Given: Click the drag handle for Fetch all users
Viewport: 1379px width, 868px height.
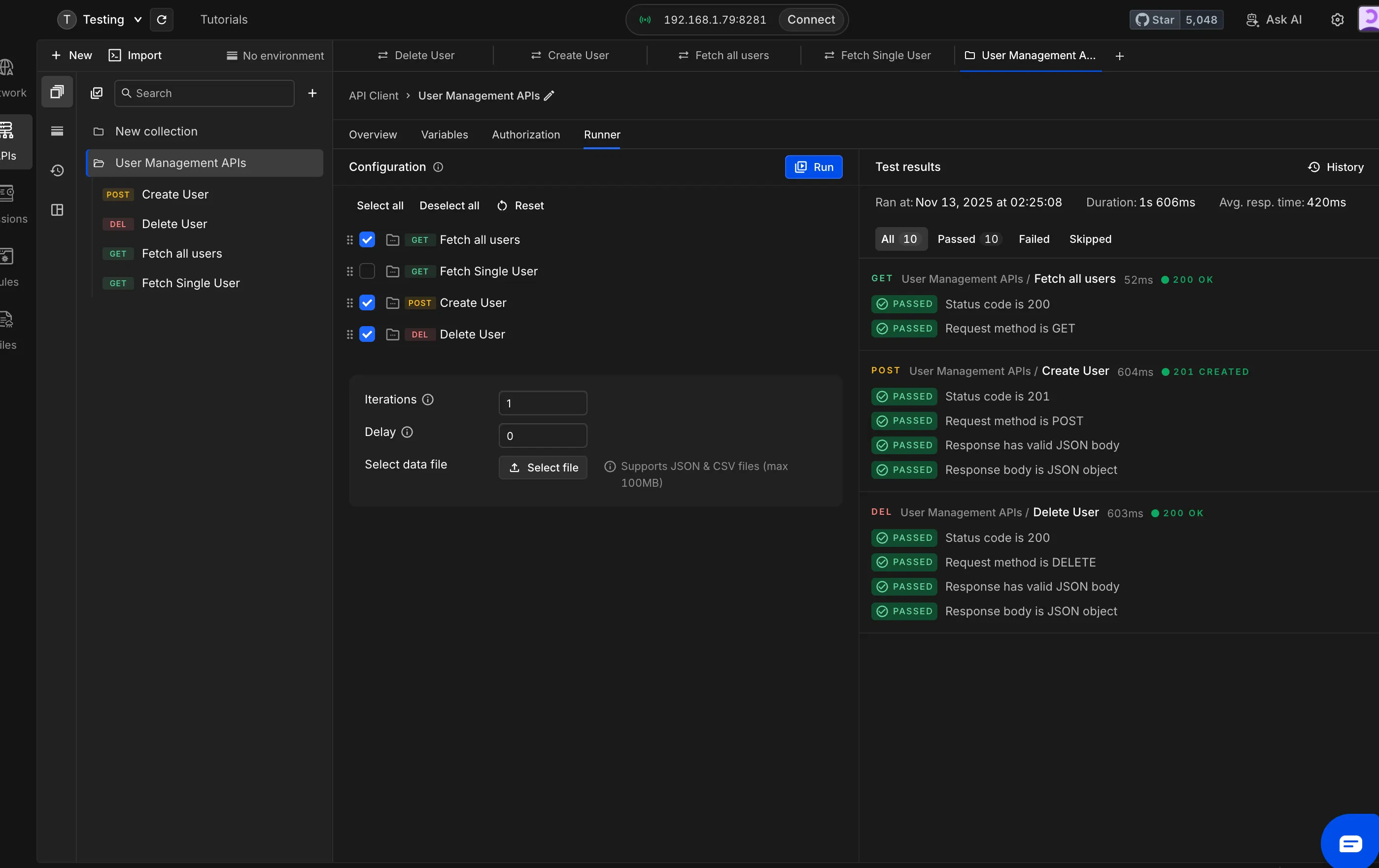Looking at the screenshot, I should click(350, 240).
